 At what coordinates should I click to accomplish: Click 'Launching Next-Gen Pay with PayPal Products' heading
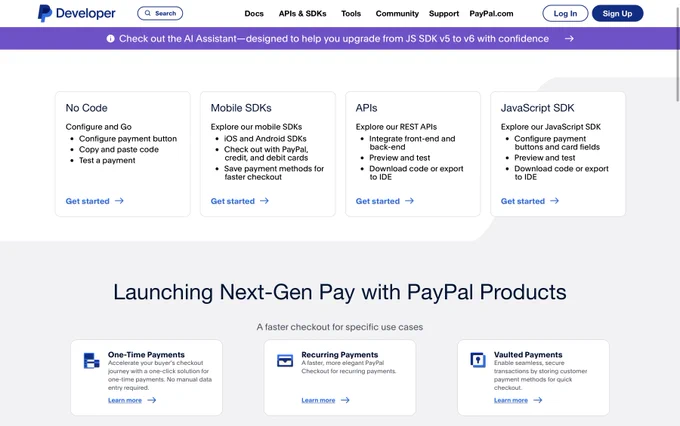[x=340, y=292]
